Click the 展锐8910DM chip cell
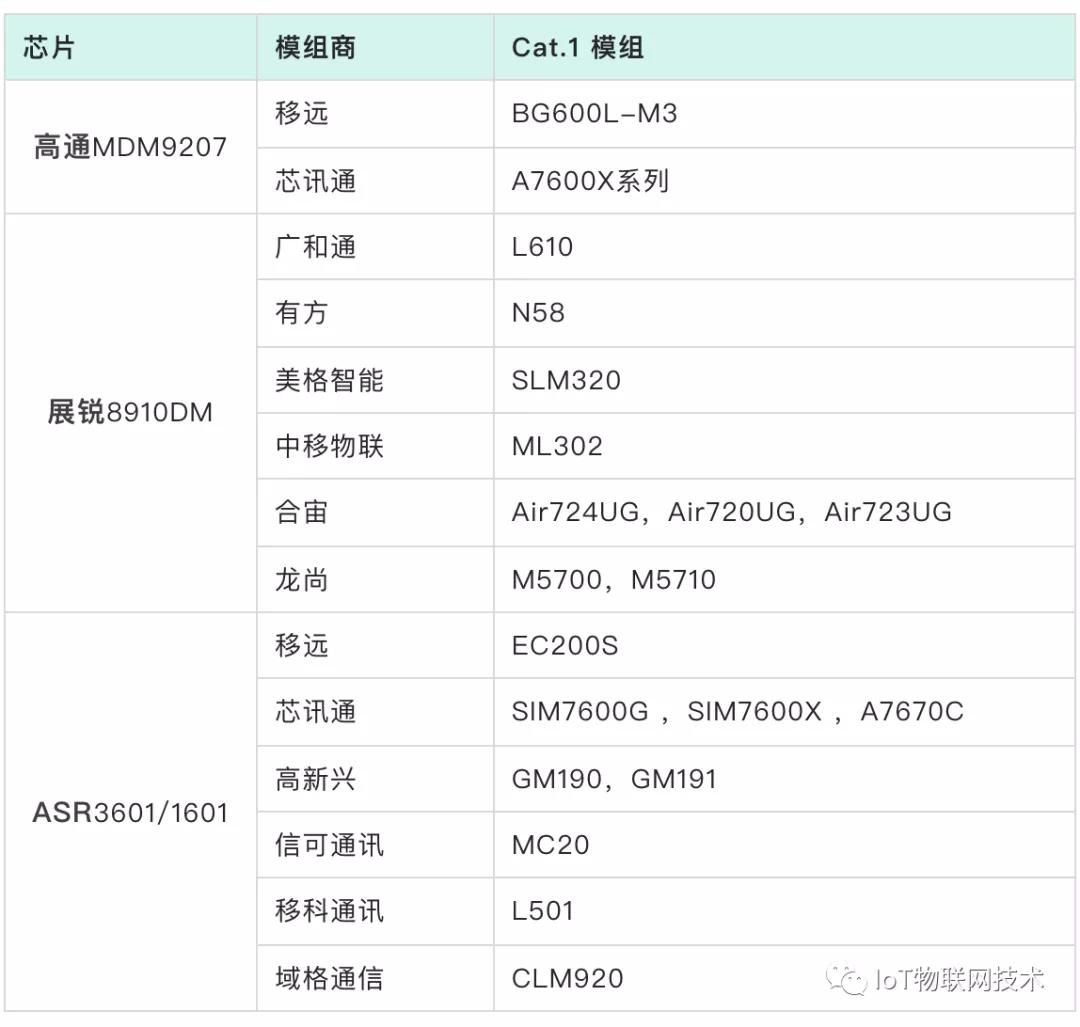The image size is (1080, 1027). tap(130, 412)
